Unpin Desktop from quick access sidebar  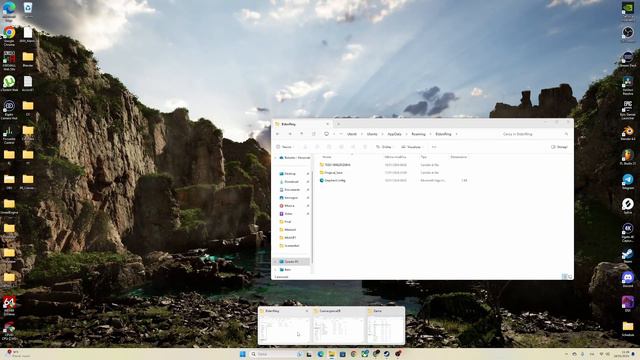tap(308, 174)
